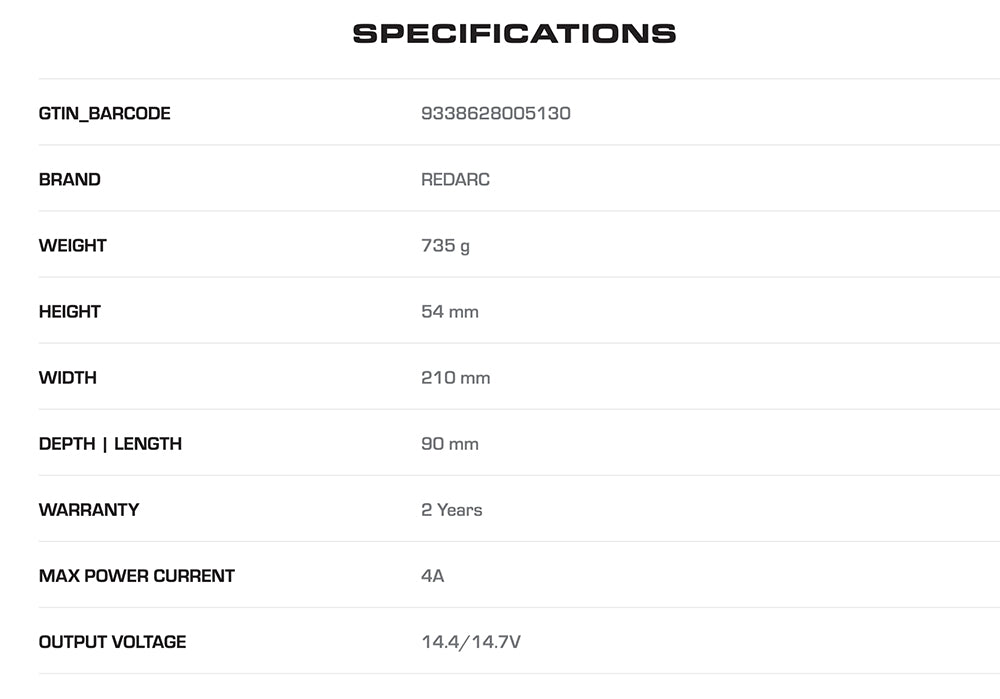Select the 210 mm width value
The image size is (1000, 699).
pyautogui.click(x=455, y=378)
